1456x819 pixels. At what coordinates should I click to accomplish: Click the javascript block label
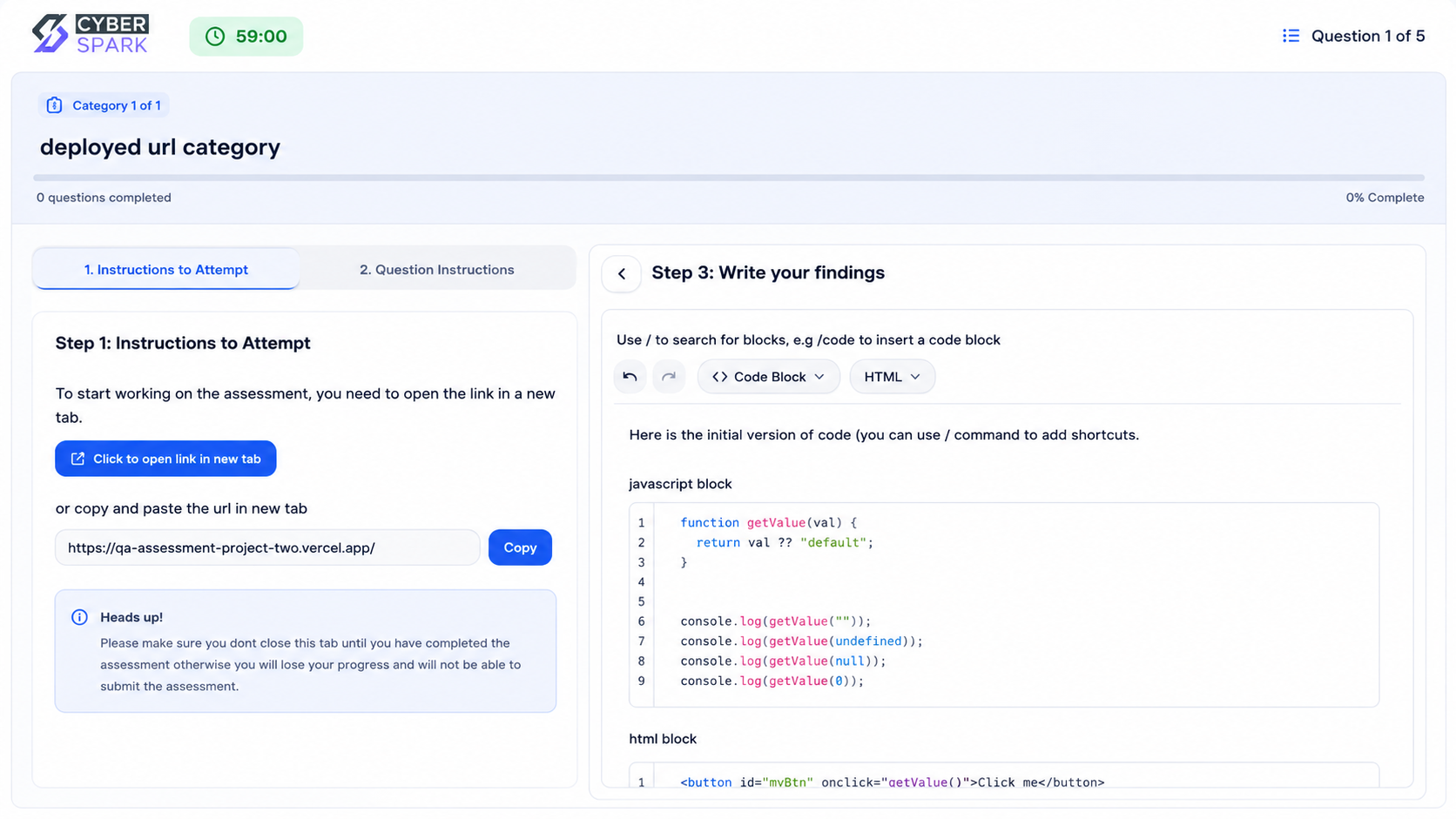[680, 484]
